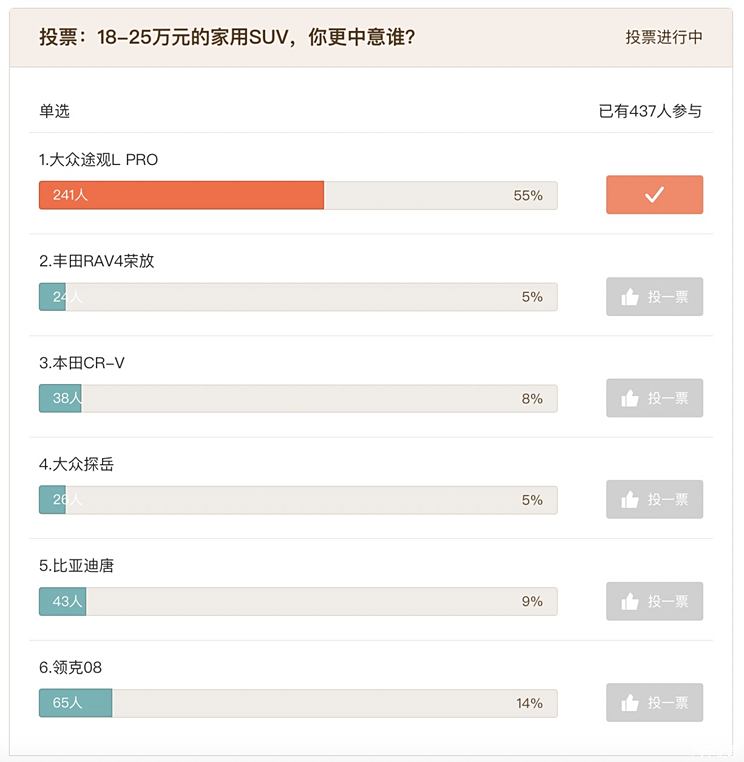Click the 丰田RAV4荣放 result bar
Image resolution: width=744 pixels, height=762 pixels.
[298, 297]
